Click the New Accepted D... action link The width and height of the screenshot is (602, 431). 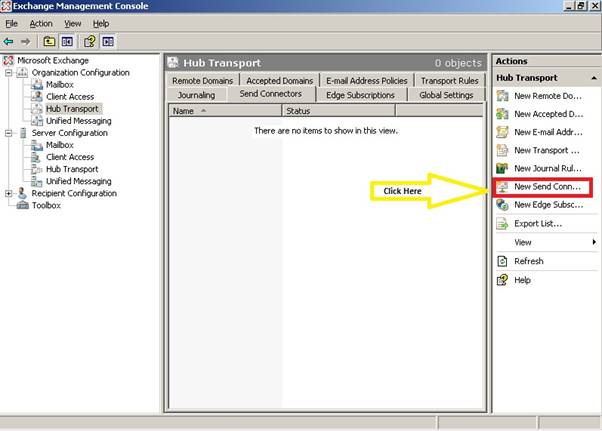pyautogui.click(x=549, y=114)
